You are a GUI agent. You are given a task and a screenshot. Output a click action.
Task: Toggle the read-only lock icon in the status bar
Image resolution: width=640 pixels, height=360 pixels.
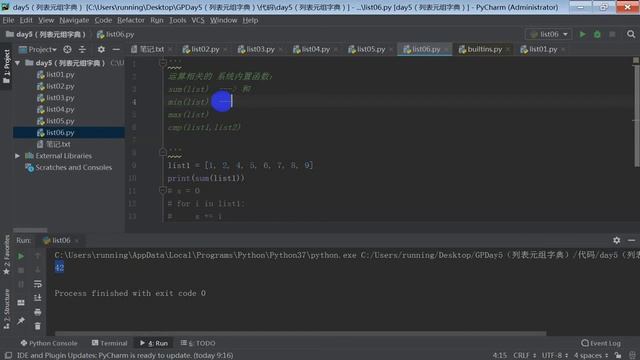tap(618, 356)
